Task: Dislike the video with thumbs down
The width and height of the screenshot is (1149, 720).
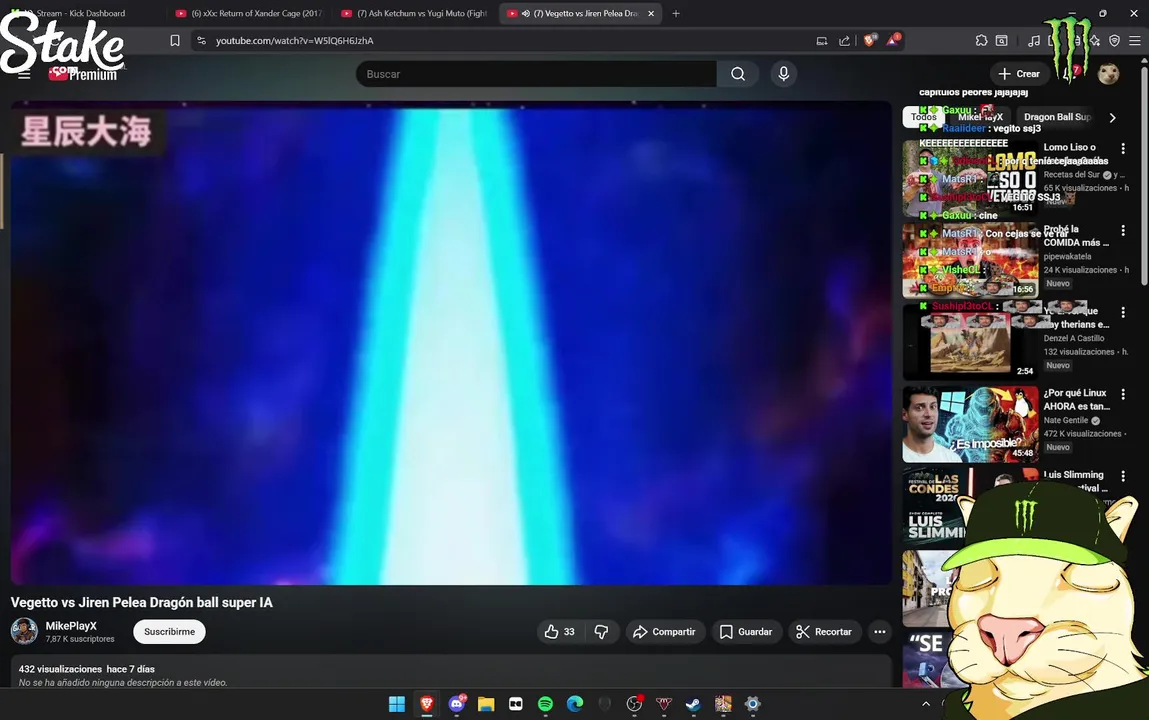Action: click(x=602, y=631)
